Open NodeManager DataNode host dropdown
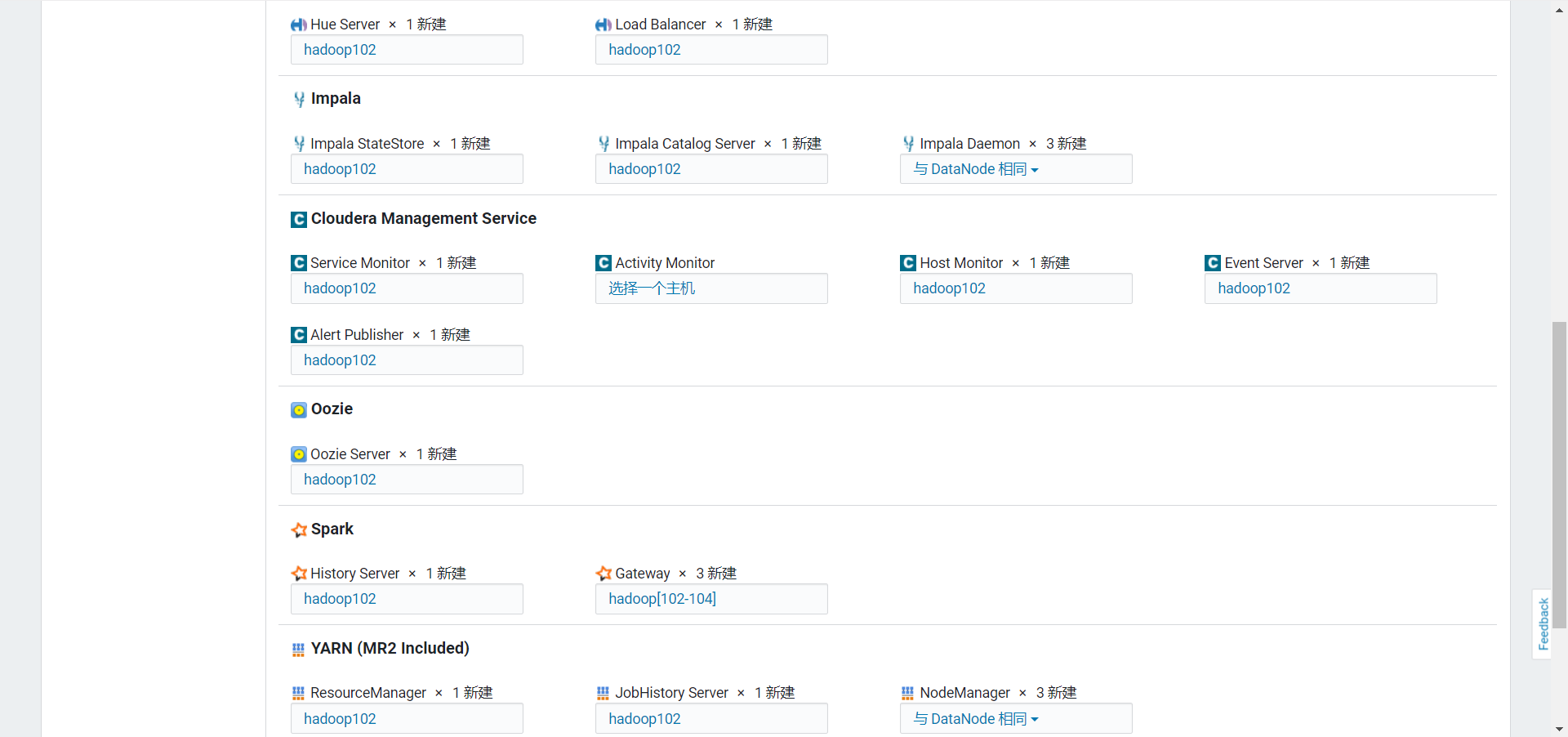Viewport: 1568px width, 737px height. pyautogui.click(x=1016, y=718)
